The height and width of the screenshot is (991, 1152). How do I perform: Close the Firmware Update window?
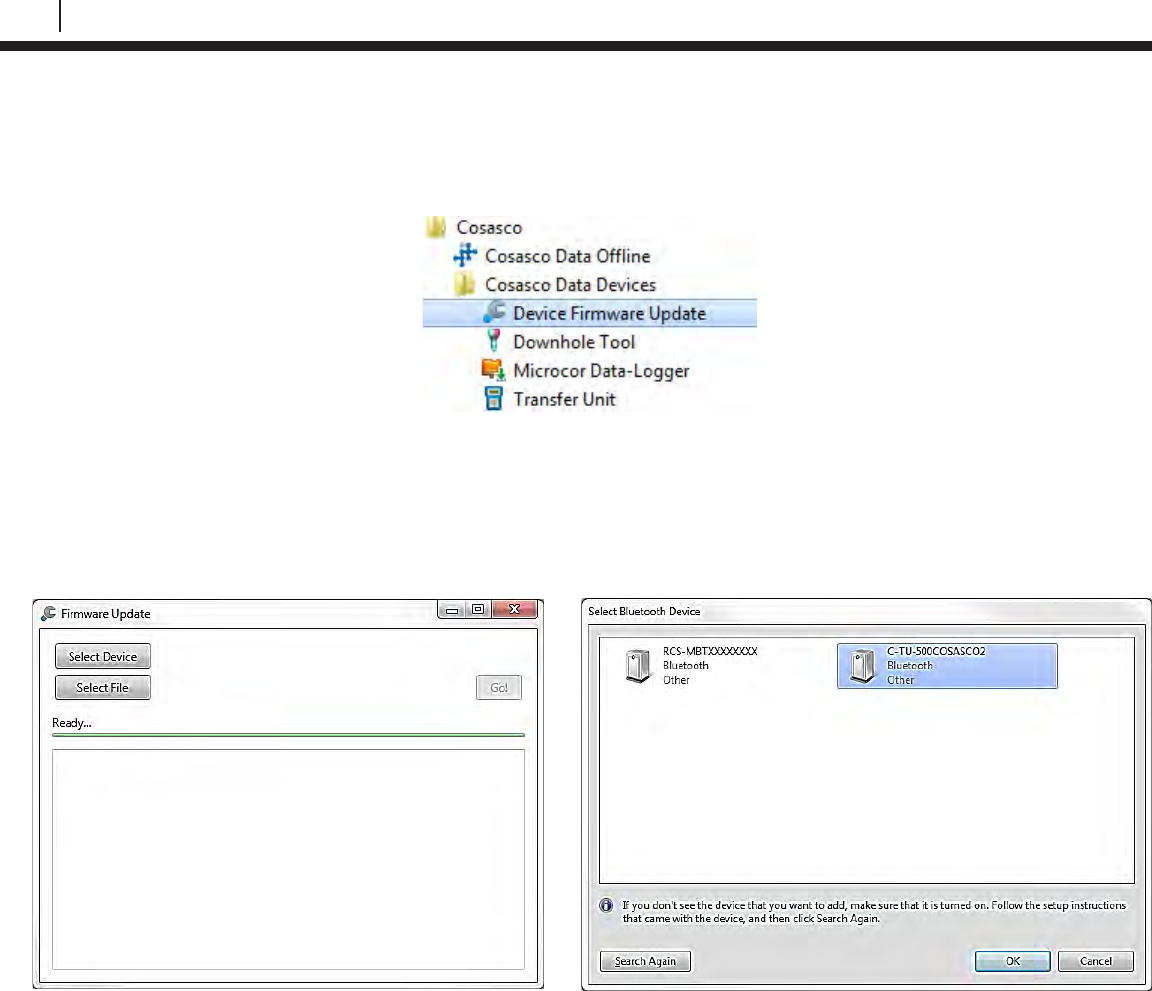pyautogui.click(x=515, y=610)
